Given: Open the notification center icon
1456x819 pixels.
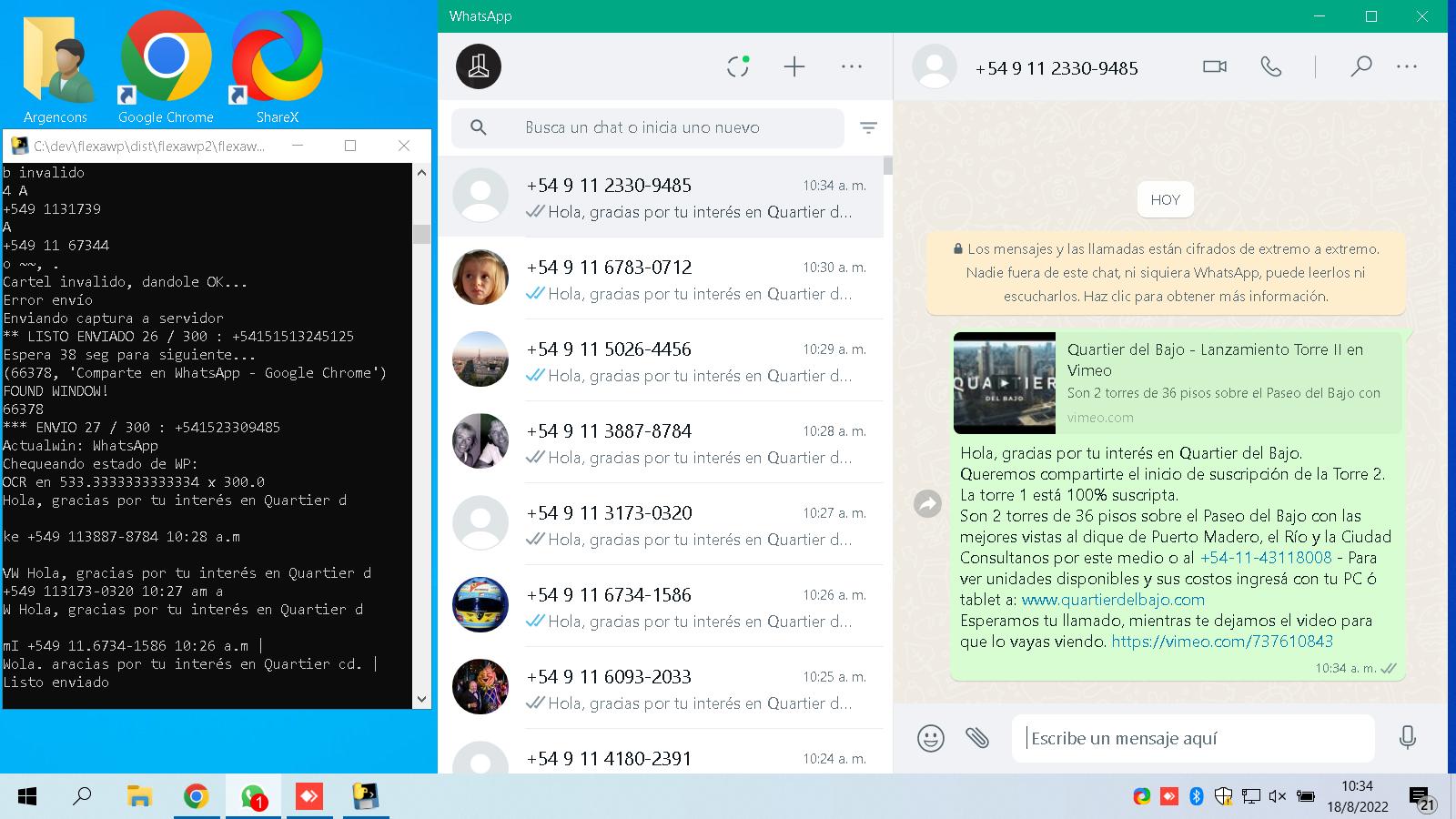Looking at the screenshot, I should click(x=1421, y=798).
